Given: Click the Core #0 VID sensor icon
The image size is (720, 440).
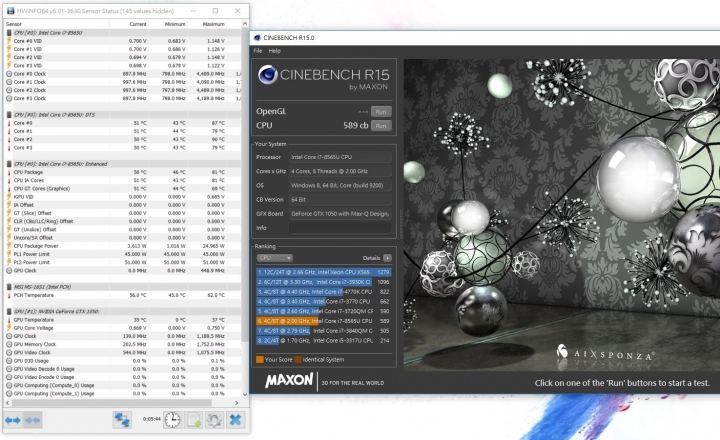Looking at the screenshot, I should pos(9,41).
